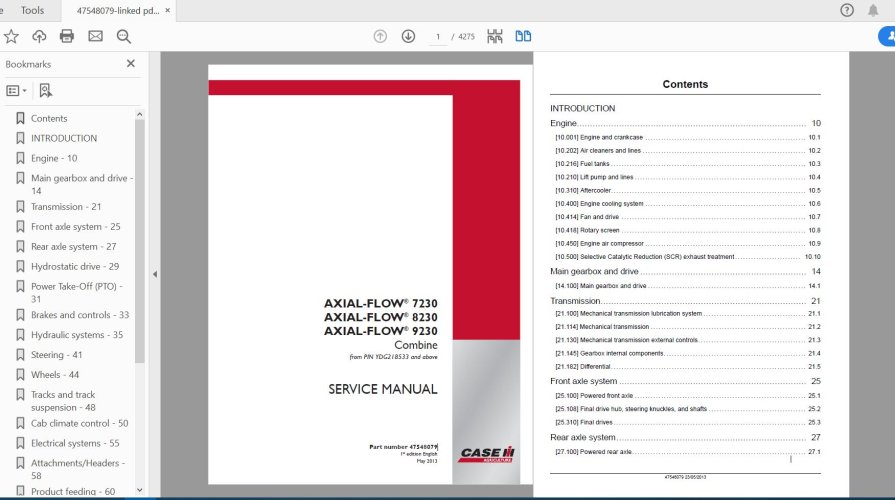The height and width of the screenshot is (500, 895).
Task: Click [10.216] Fuel tanks contents entry
Action: tap(688, 164)
